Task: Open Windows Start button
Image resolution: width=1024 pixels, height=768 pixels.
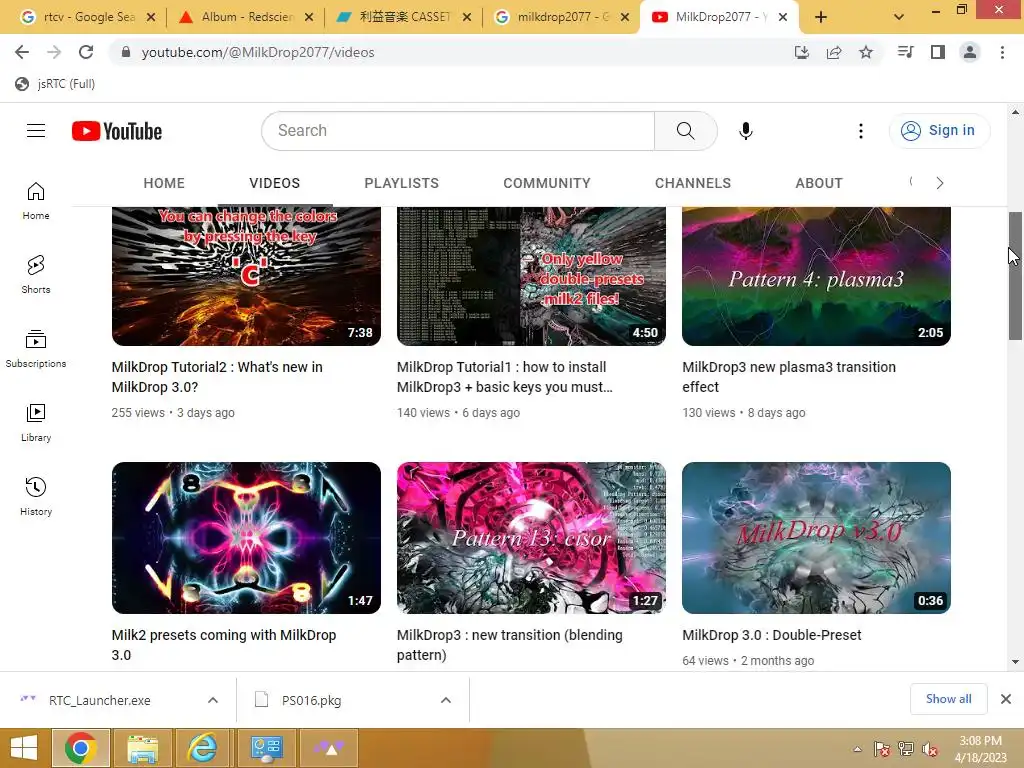Action: point(24,748)
